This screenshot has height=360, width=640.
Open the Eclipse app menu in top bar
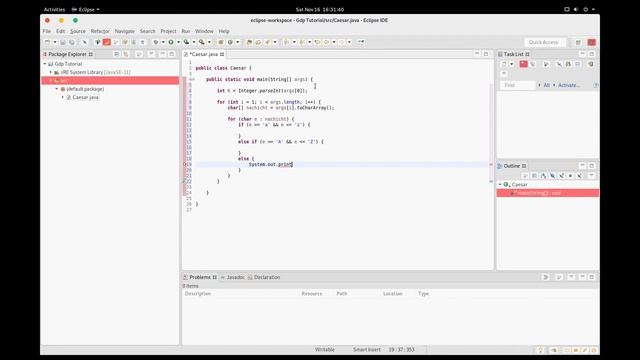86,9
